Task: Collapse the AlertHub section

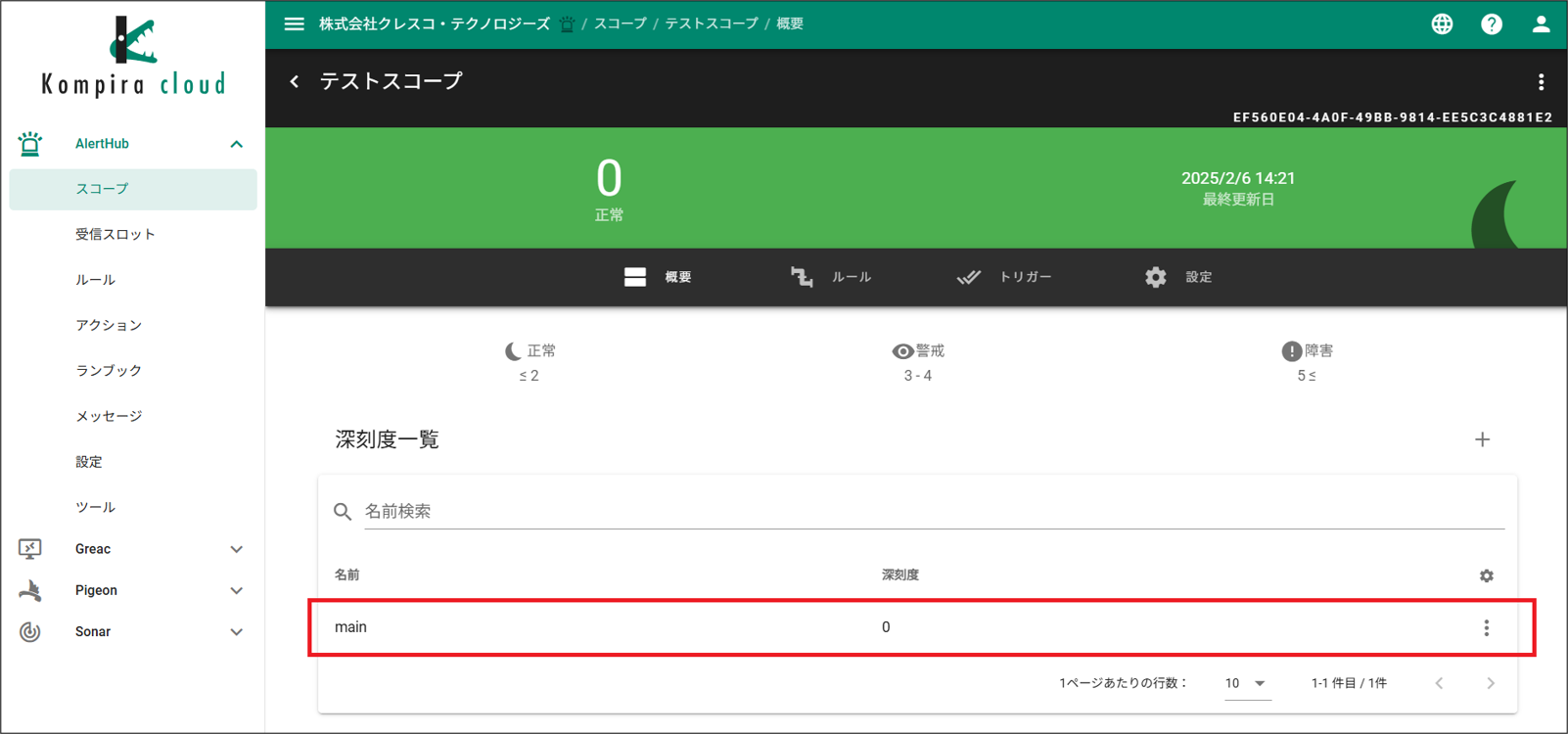Action: (236, 144)
